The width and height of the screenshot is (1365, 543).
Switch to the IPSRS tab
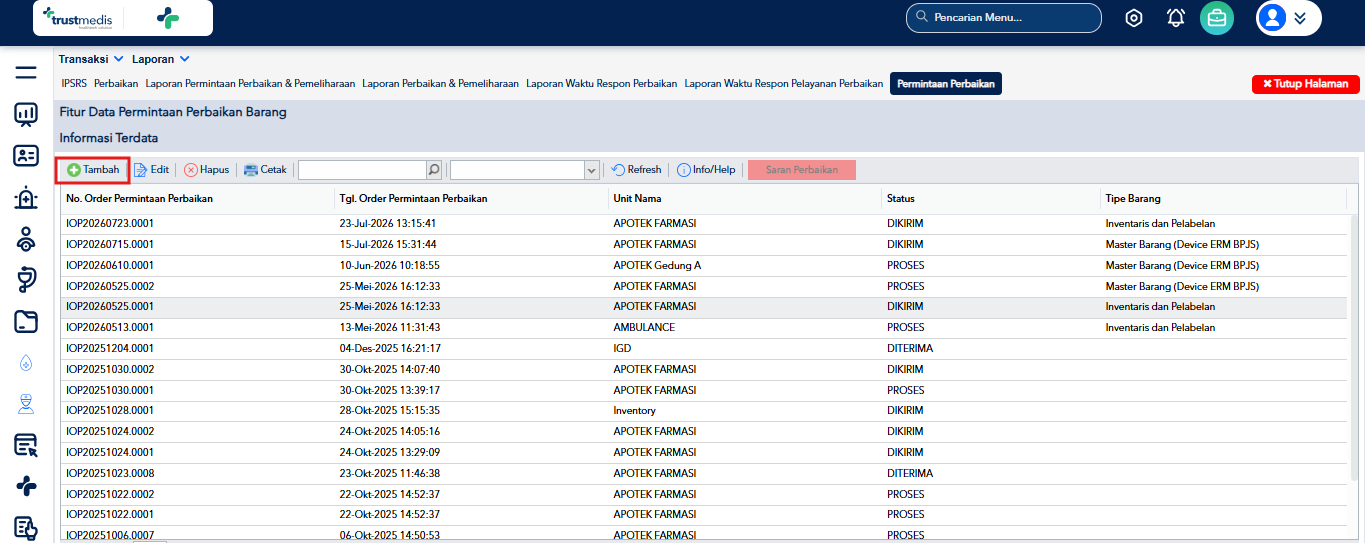pos(74,84)
